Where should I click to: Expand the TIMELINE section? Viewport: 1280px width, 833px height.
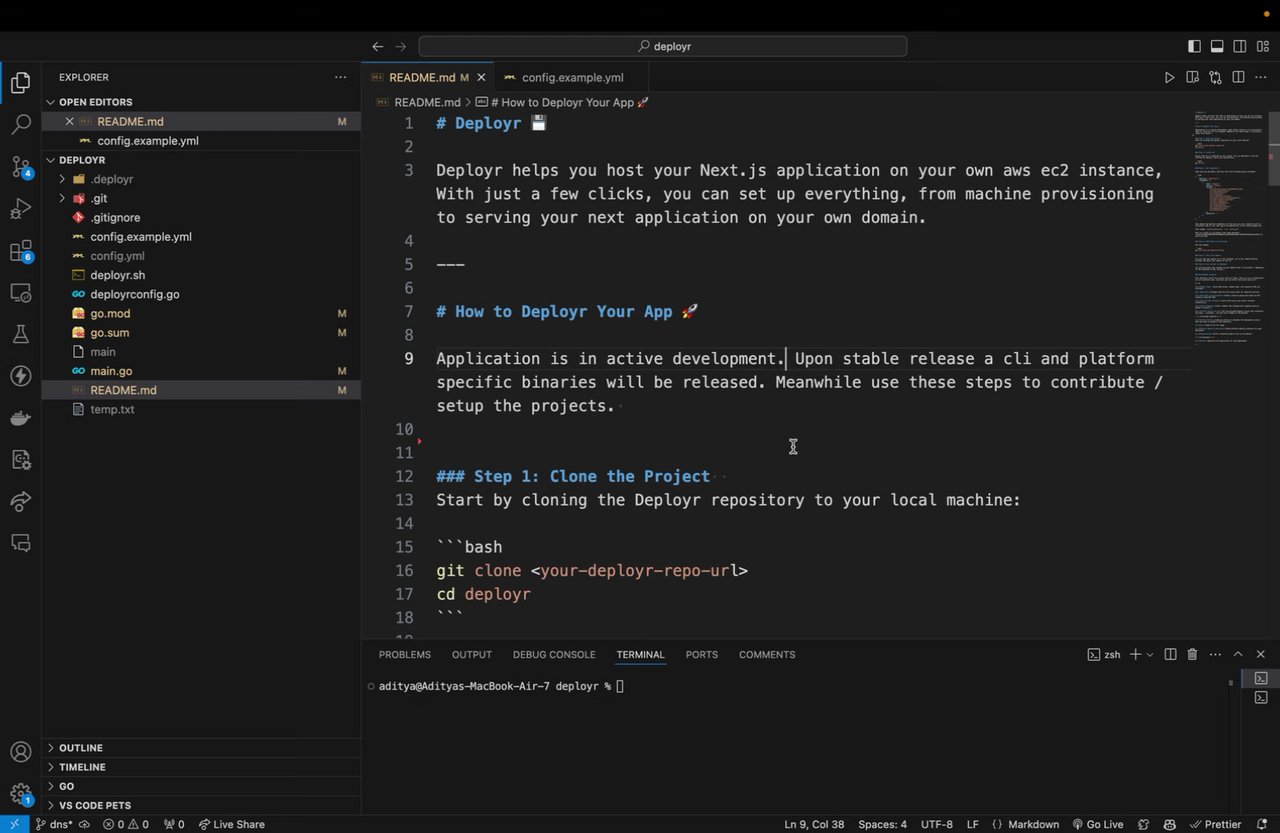pos(51,767)
